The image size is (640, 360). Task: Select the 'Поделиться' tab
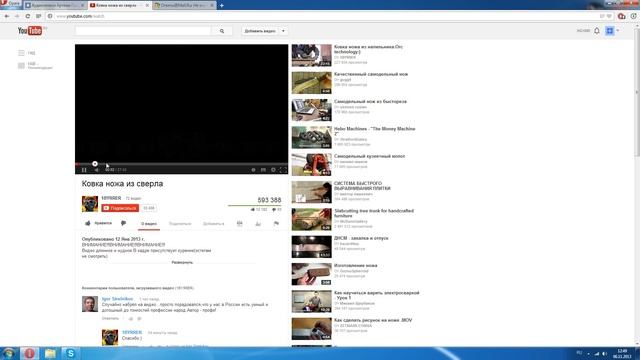point(180,224)
